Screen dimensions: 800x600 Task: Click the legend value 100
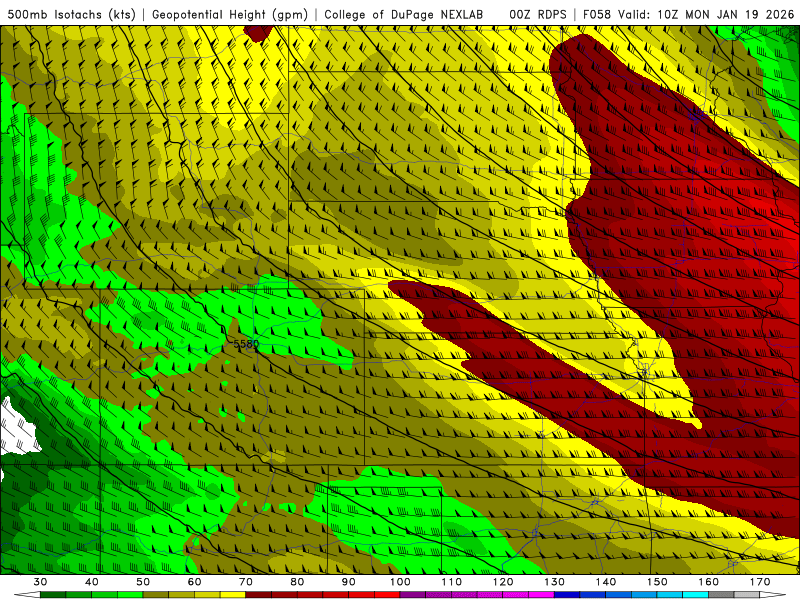click(x=401, y=582)
